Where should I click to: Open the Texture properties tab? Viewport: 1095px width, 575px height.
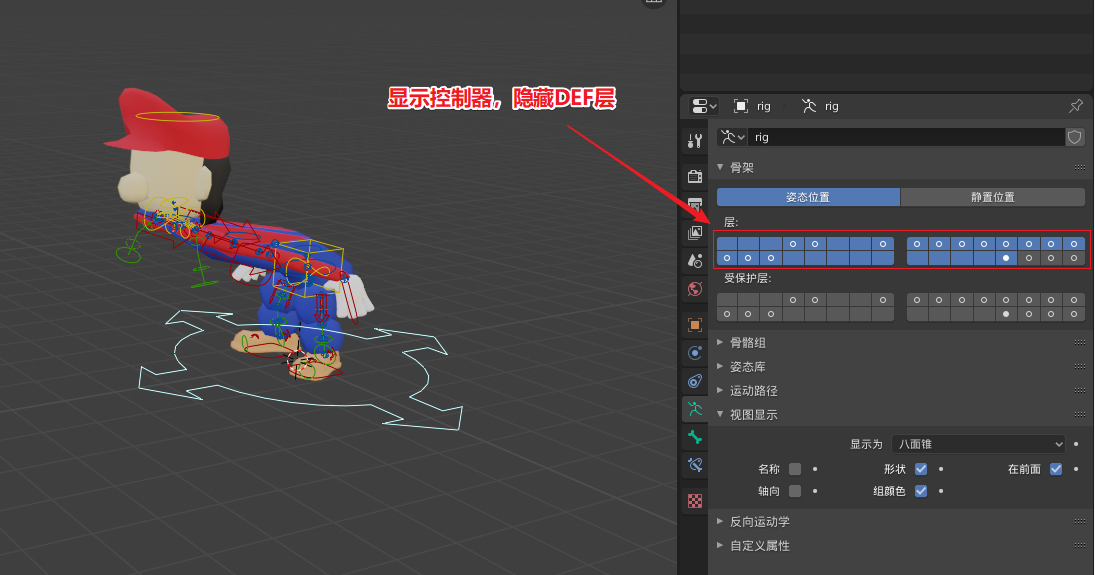pyautogui.click(x=695, y=501)
